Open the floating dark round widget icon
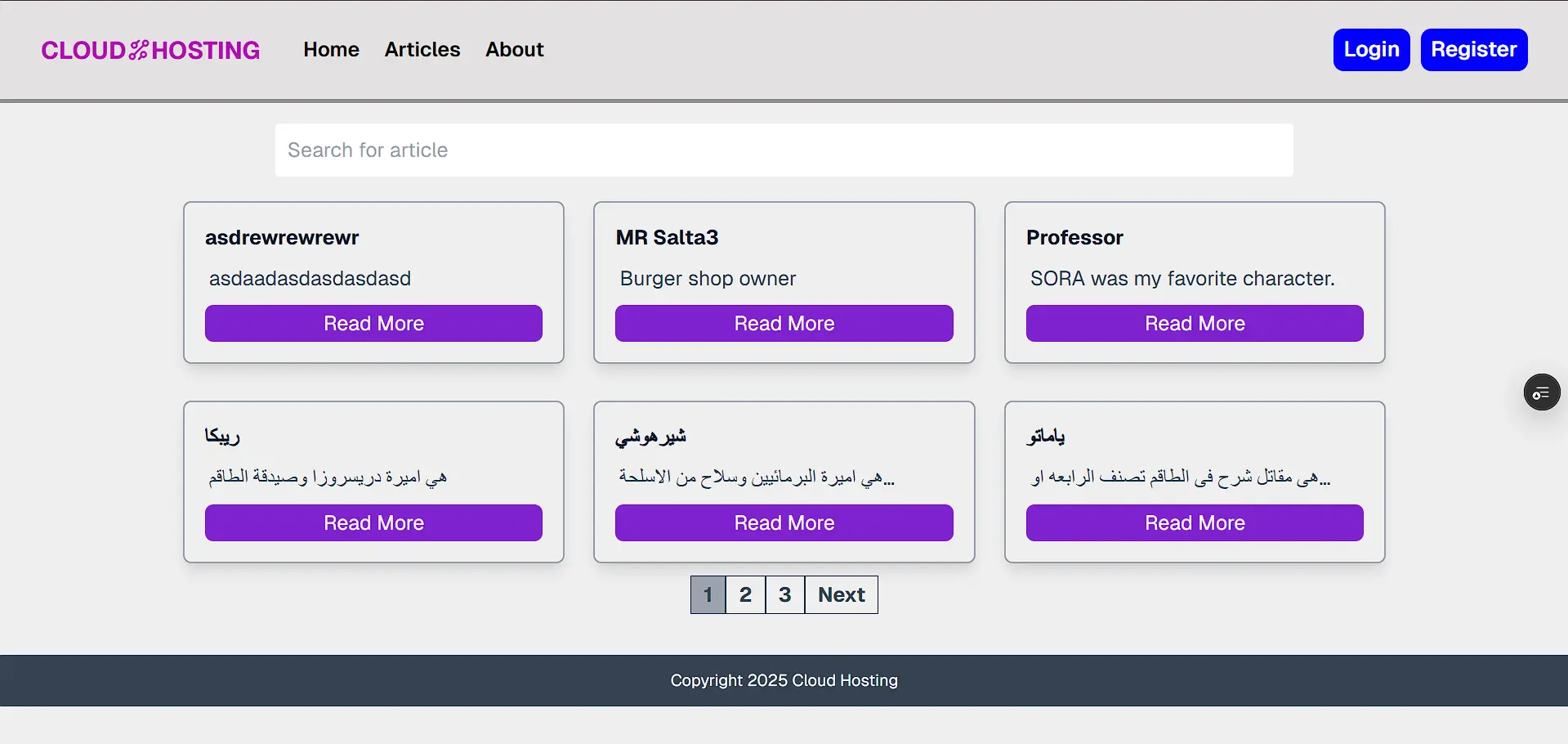 click(1541, 392)
